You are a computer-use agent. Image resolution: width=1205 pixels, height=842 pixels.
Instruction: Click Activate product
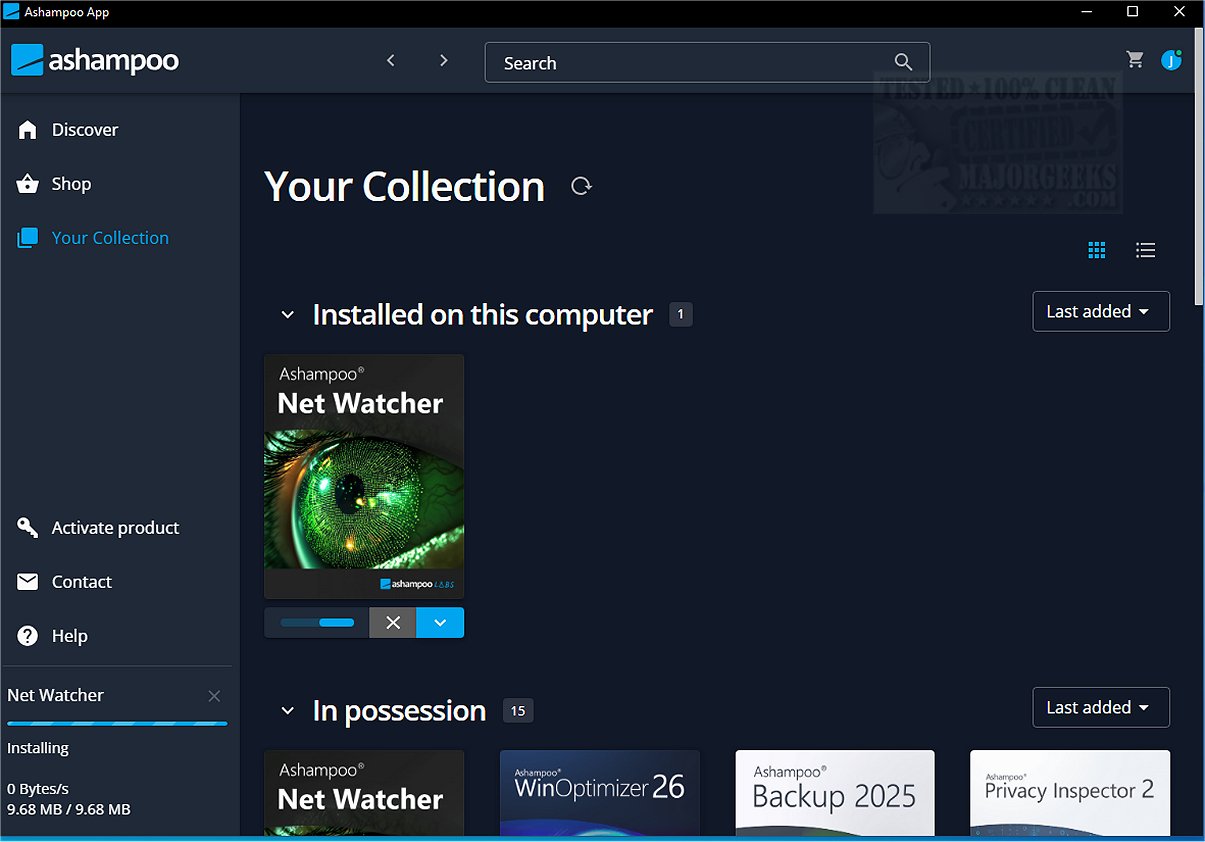pyautogui.click(x=115, y=528)
